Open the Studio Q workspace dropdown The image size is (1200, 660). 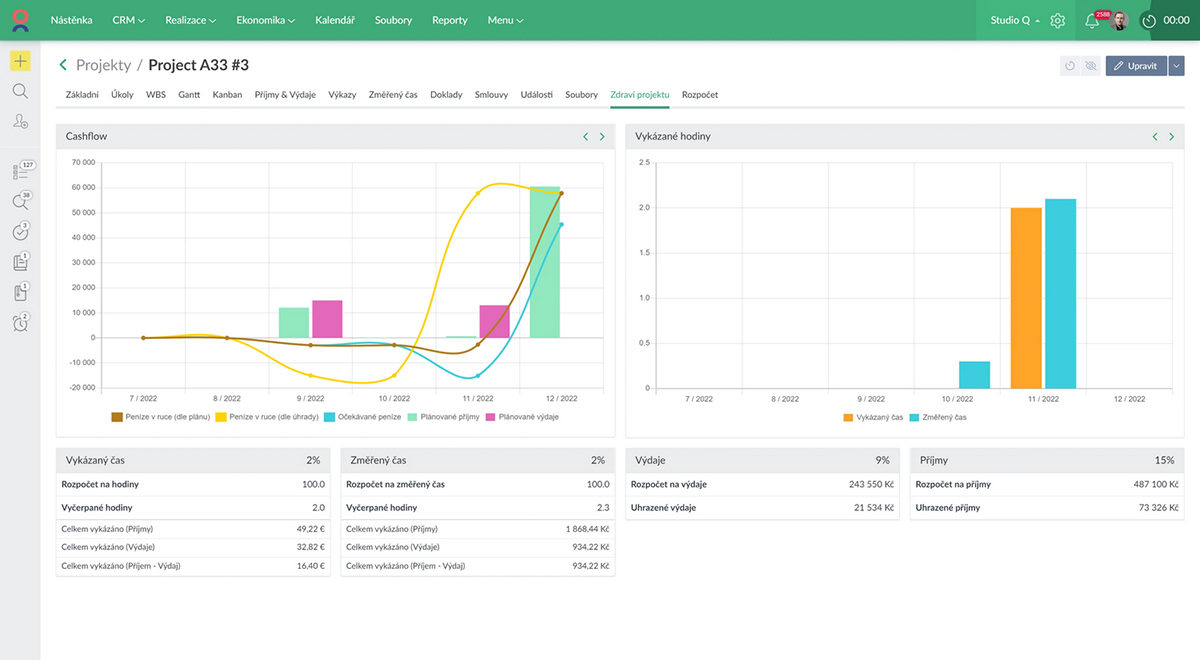[1014, 20]
